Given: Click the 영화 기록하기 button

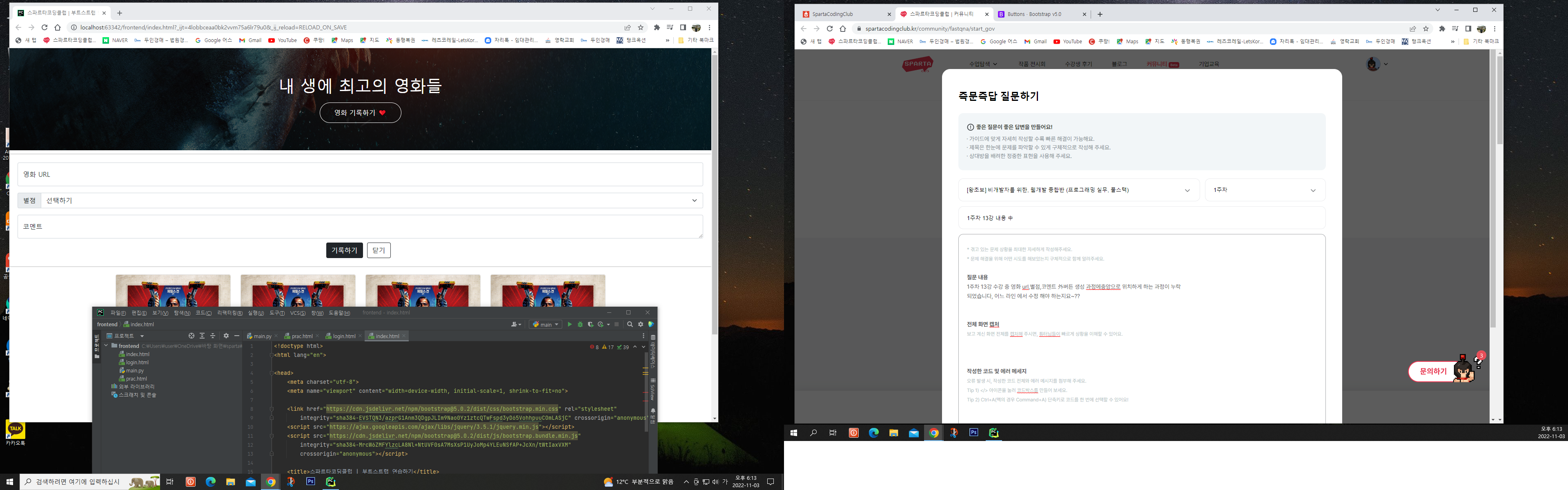Looking at the screenshot, I should coord(360,113).
